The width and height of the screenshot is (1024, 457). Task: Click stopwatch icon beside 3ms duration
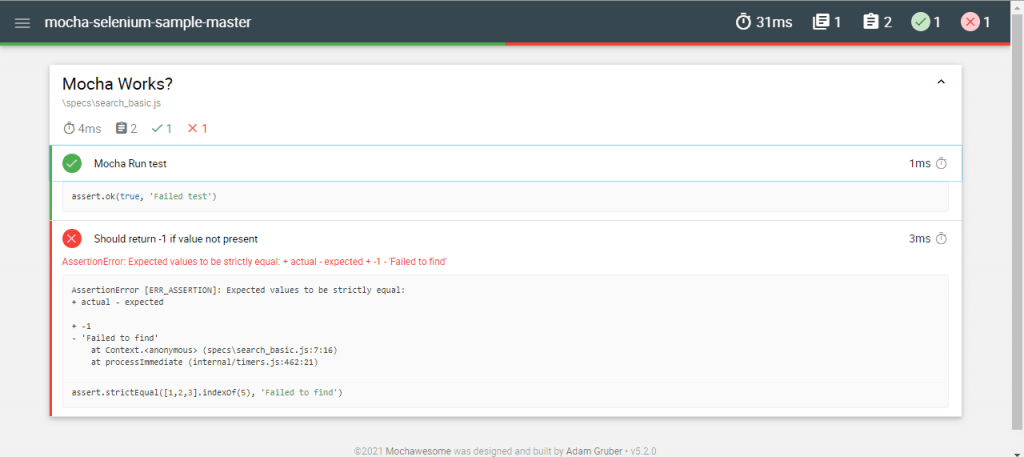(941, 239)
